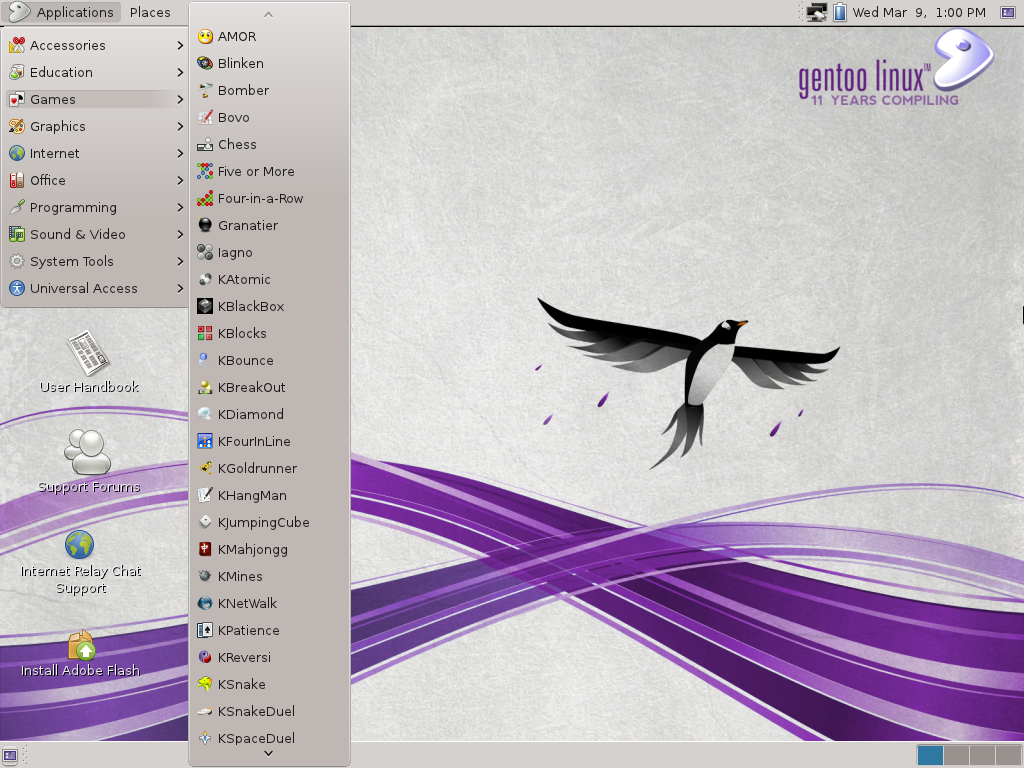Open the Chess game
The width and height of the screenshot is (1024, 768).
pos(237,144)
